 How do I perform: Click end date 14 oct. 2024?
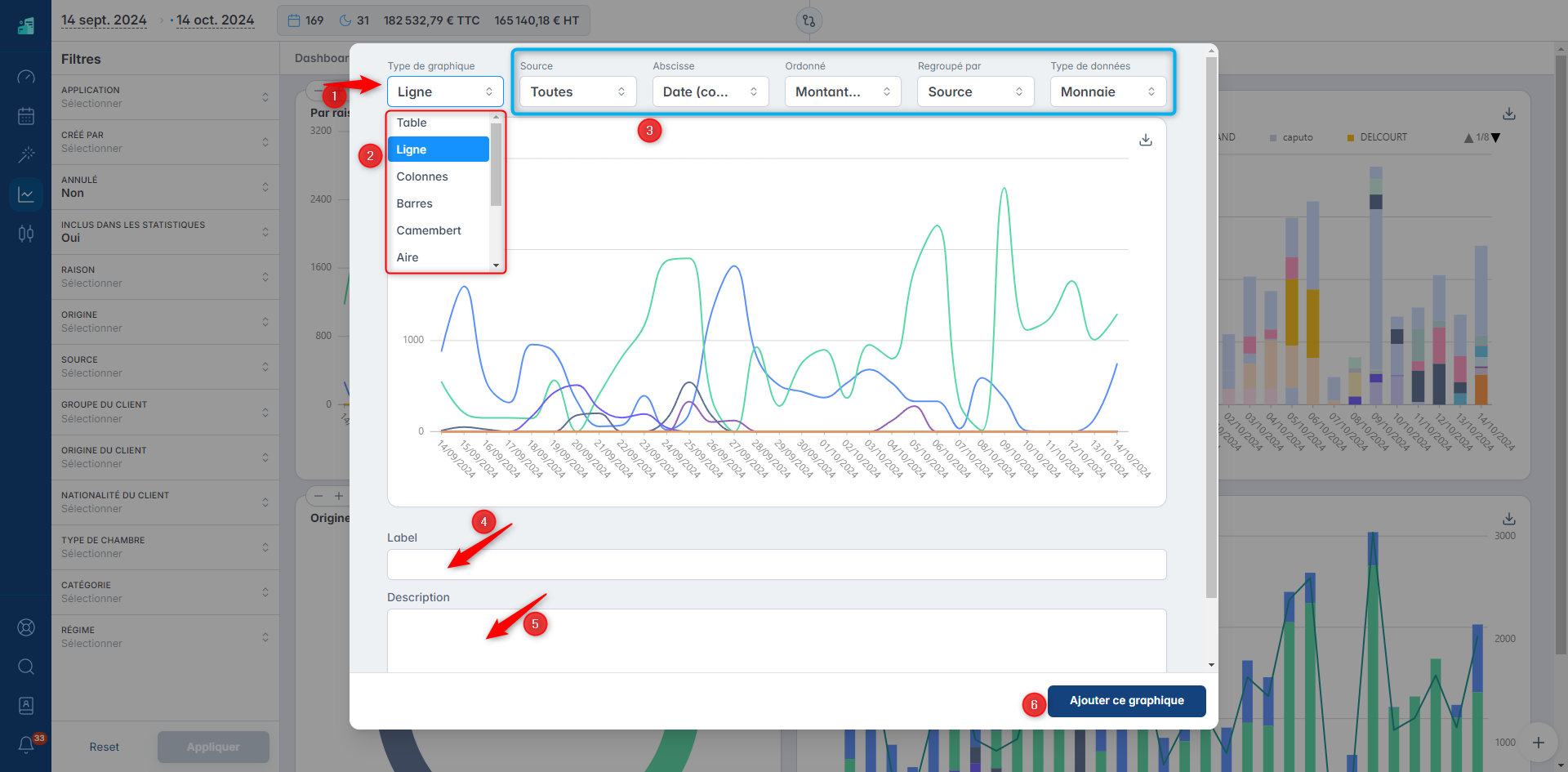[x=216, y=20]
